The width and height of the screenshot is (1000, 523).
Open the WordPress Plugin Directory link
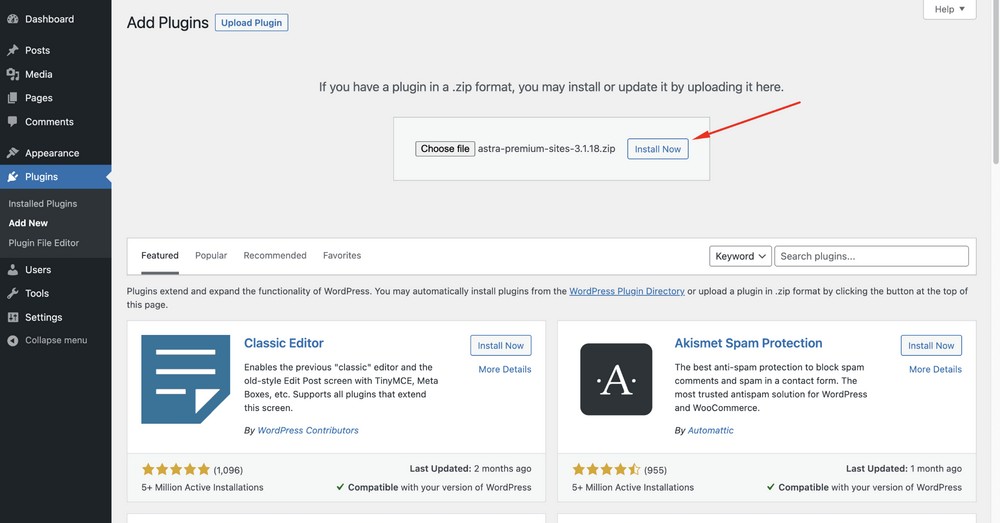(627, 291)
